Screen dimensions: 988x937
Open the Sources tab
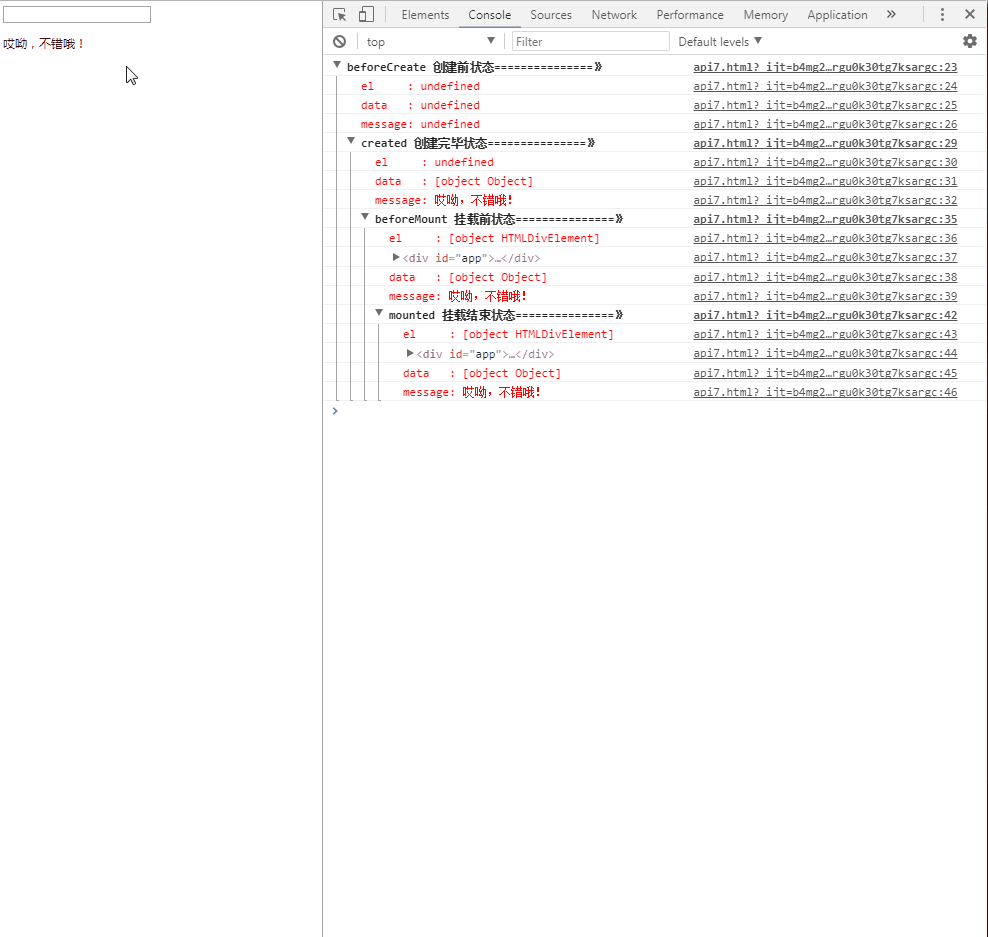point(551,14)
